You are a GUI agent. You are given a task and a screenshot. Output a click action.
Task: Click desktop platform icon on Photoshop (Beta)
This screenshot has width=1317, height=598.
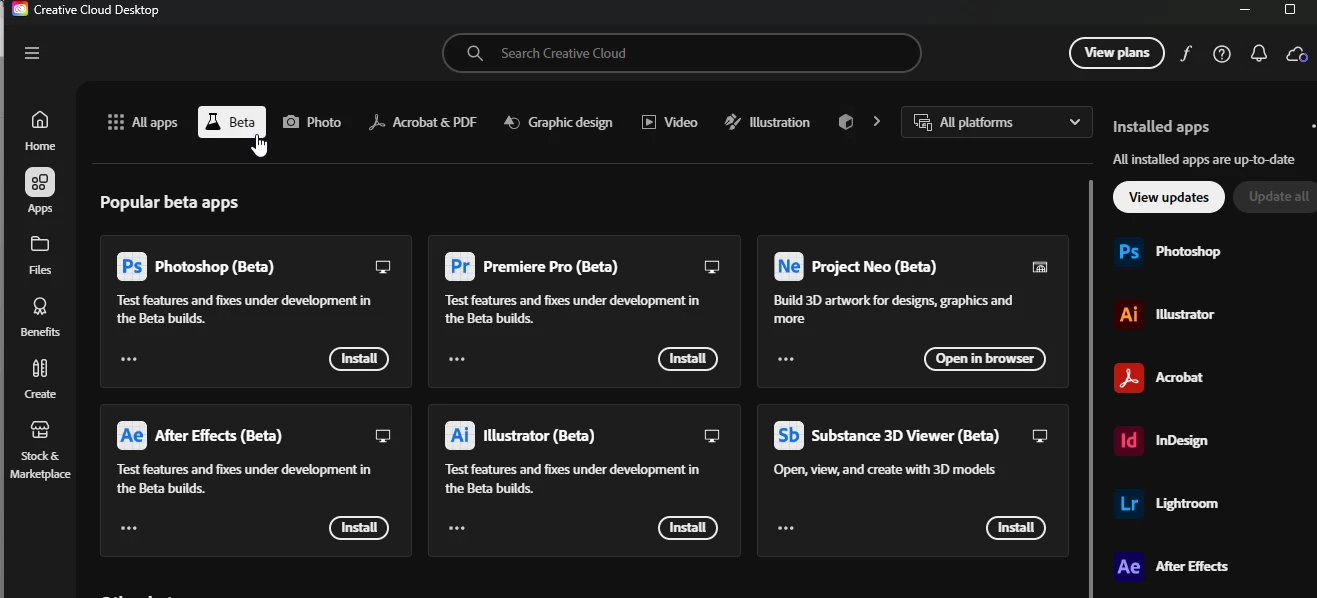pyautogui.click(x=383, y=267)
